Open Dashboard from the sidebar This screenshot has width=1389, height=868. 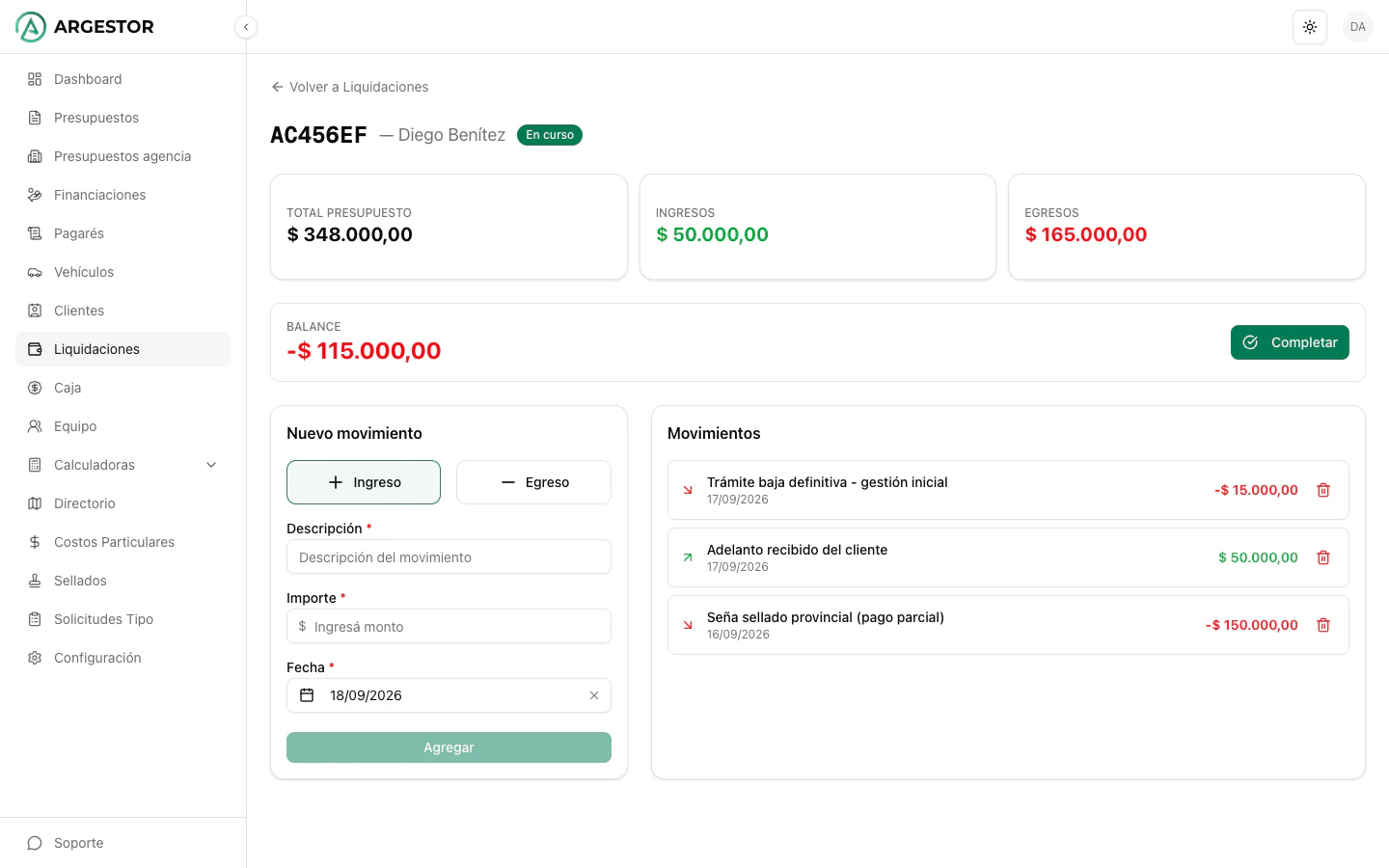point(123,79)
